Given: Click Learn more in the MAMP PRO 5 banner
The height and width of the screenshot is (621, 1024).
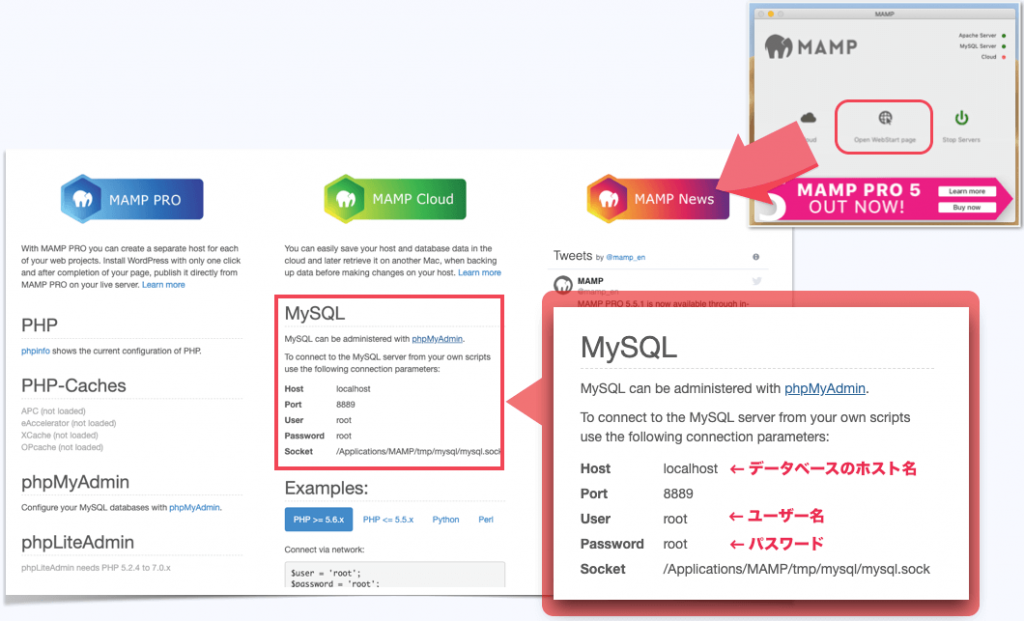Looking at the screenshot, I should coord(967,191).
